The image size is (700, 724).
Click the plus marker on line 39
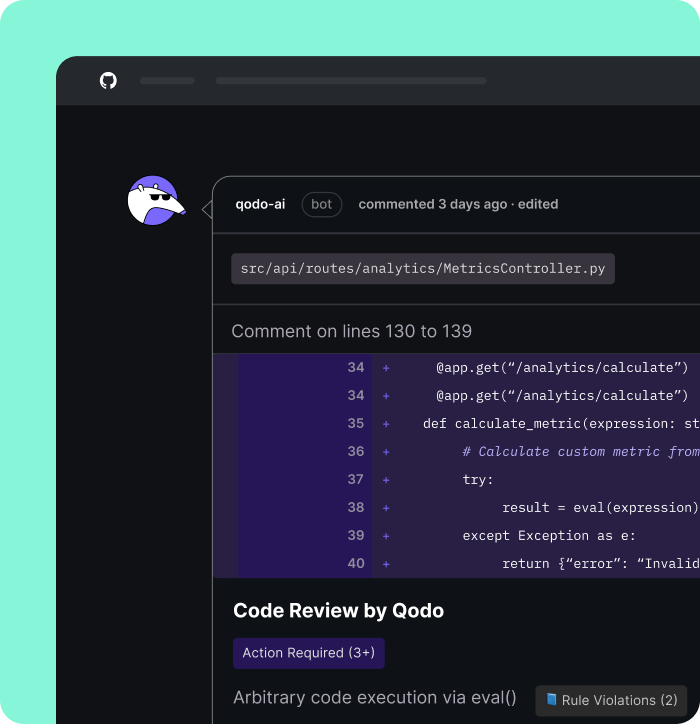coord(386,536)
